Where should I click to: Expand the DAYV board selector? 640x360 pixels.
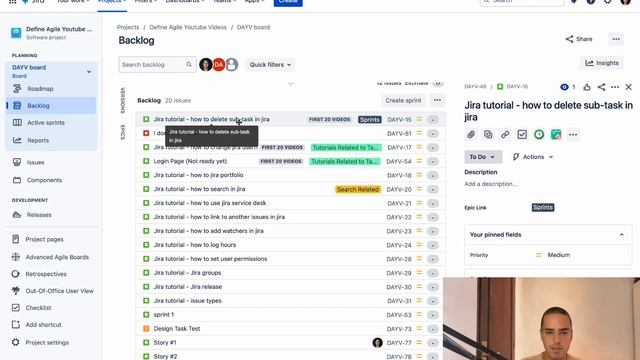(89, 72)
